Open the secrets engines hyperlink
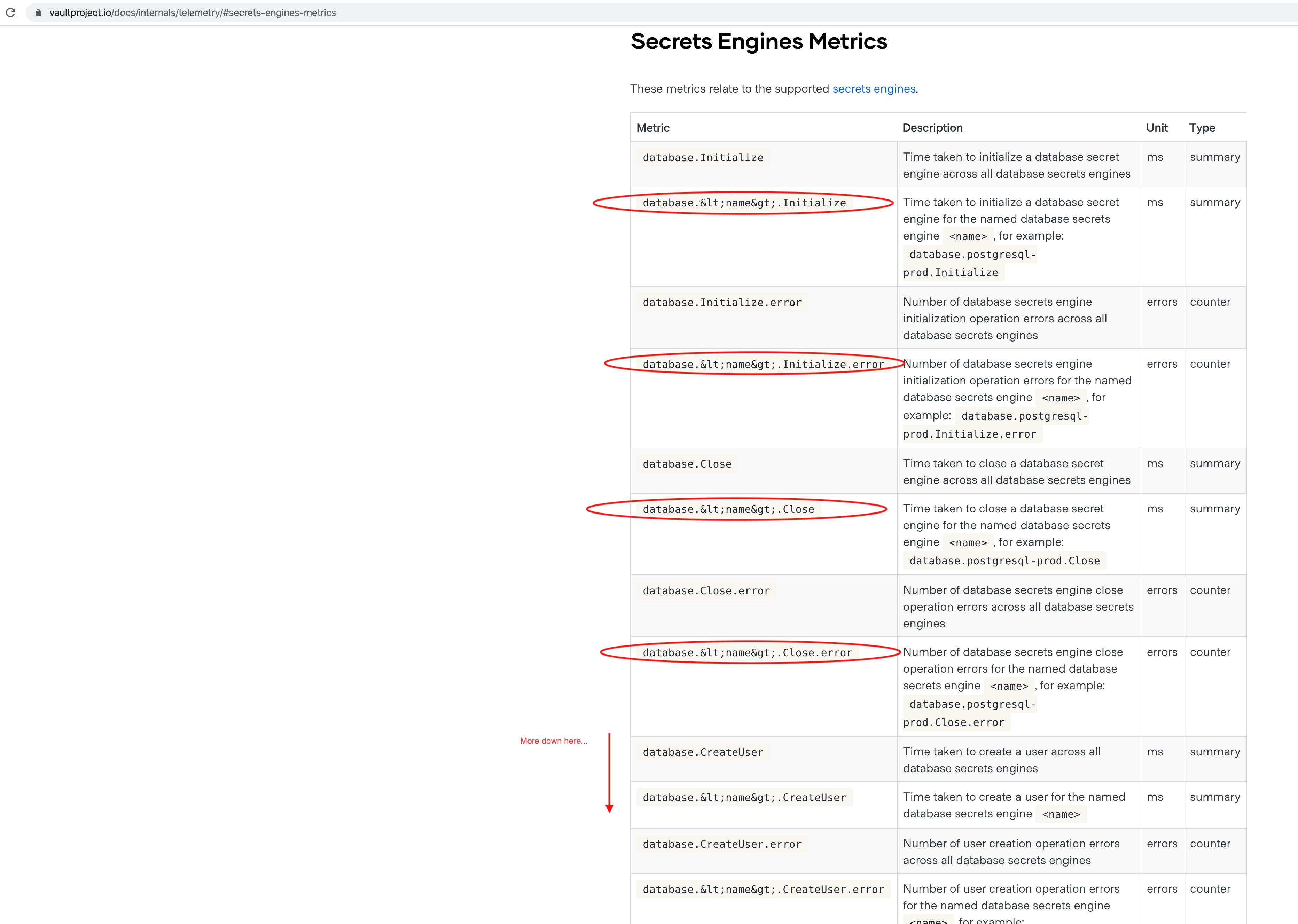Viewport: 1298px width, 924px height. (x=874, y=89)
